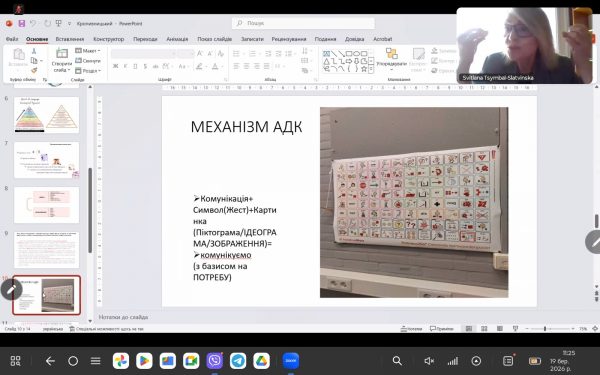Click the purple Save icon in title bar
Image resolution: width=600 pixels, height=375 pixels.
(x=21, y=23)
